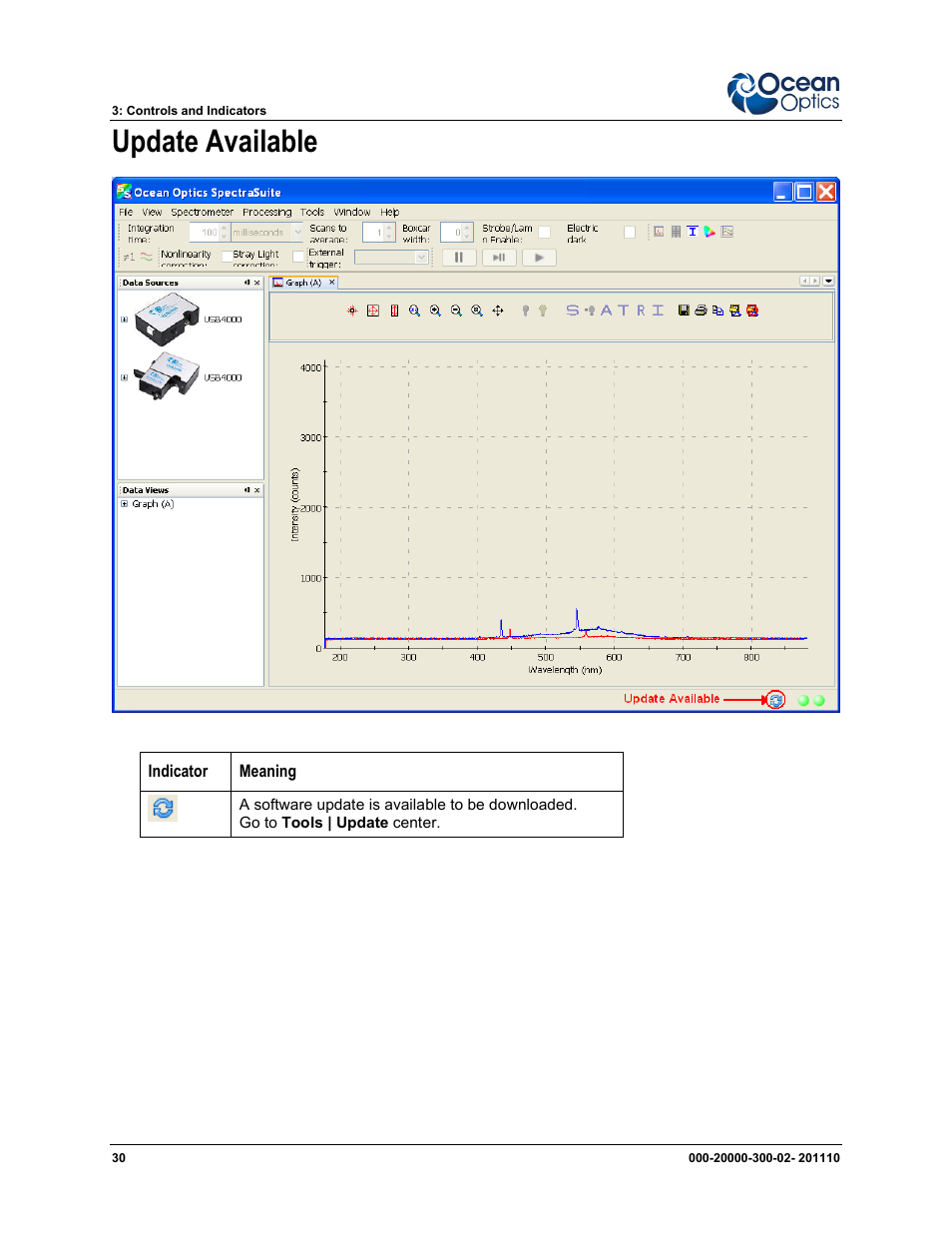Click the scope minus dark icon

590,310
